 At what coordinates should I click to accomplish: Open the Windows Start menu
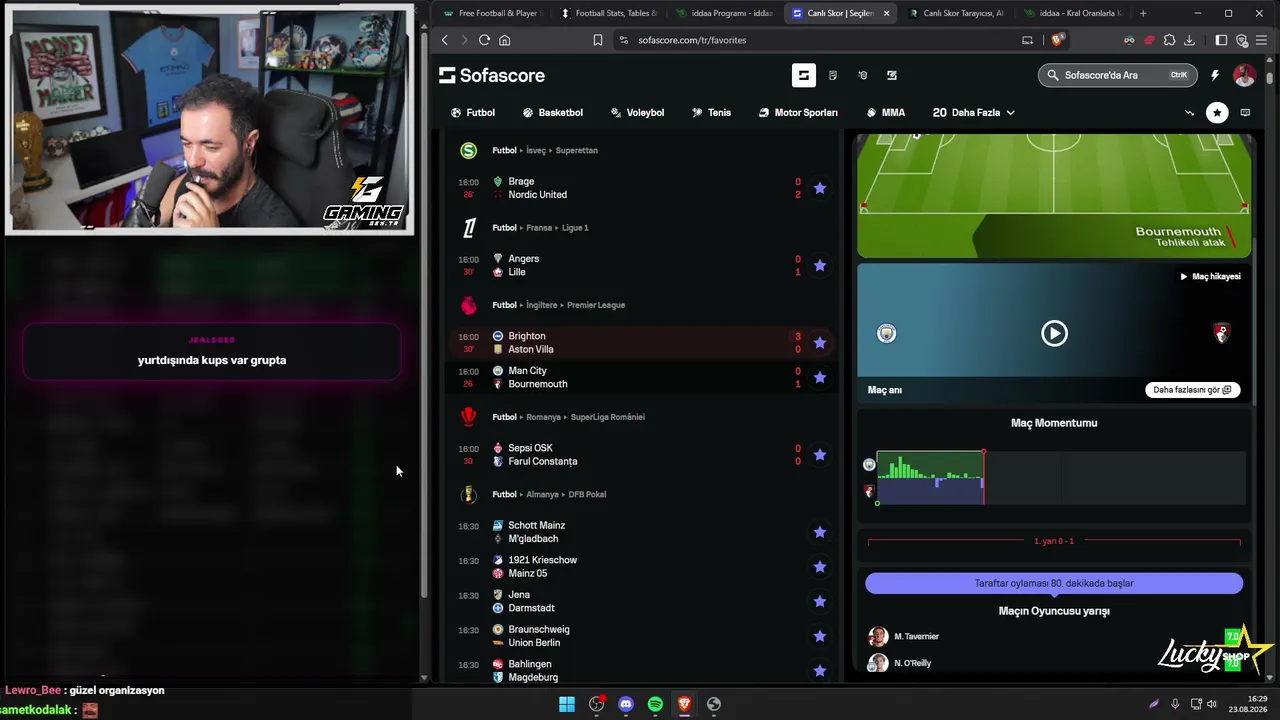coord(567,704)
